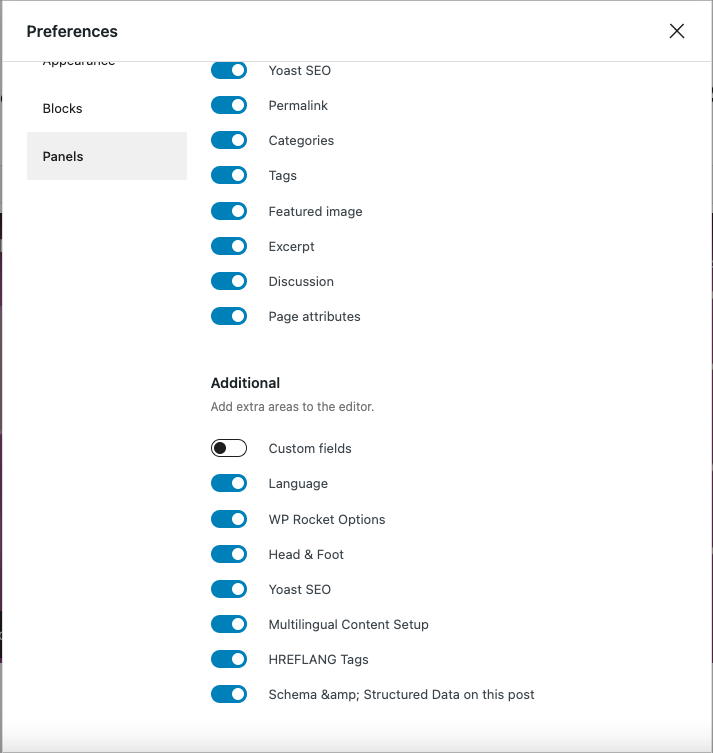This screenshot has width=713, height=753.
Task: Toggle off the Tags panel
Action: pyautogui.click(x=229, y=175)
